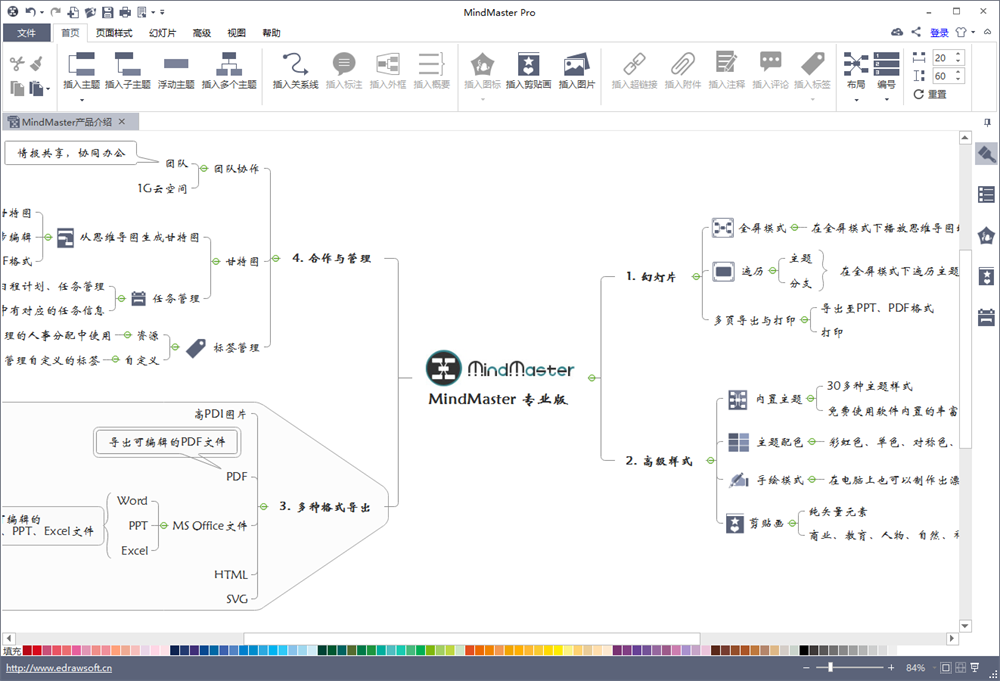The width and height of the screenshot is (1000, 681).
Task: Click the cloud upload icon near 登录
Action: point(897,32)
